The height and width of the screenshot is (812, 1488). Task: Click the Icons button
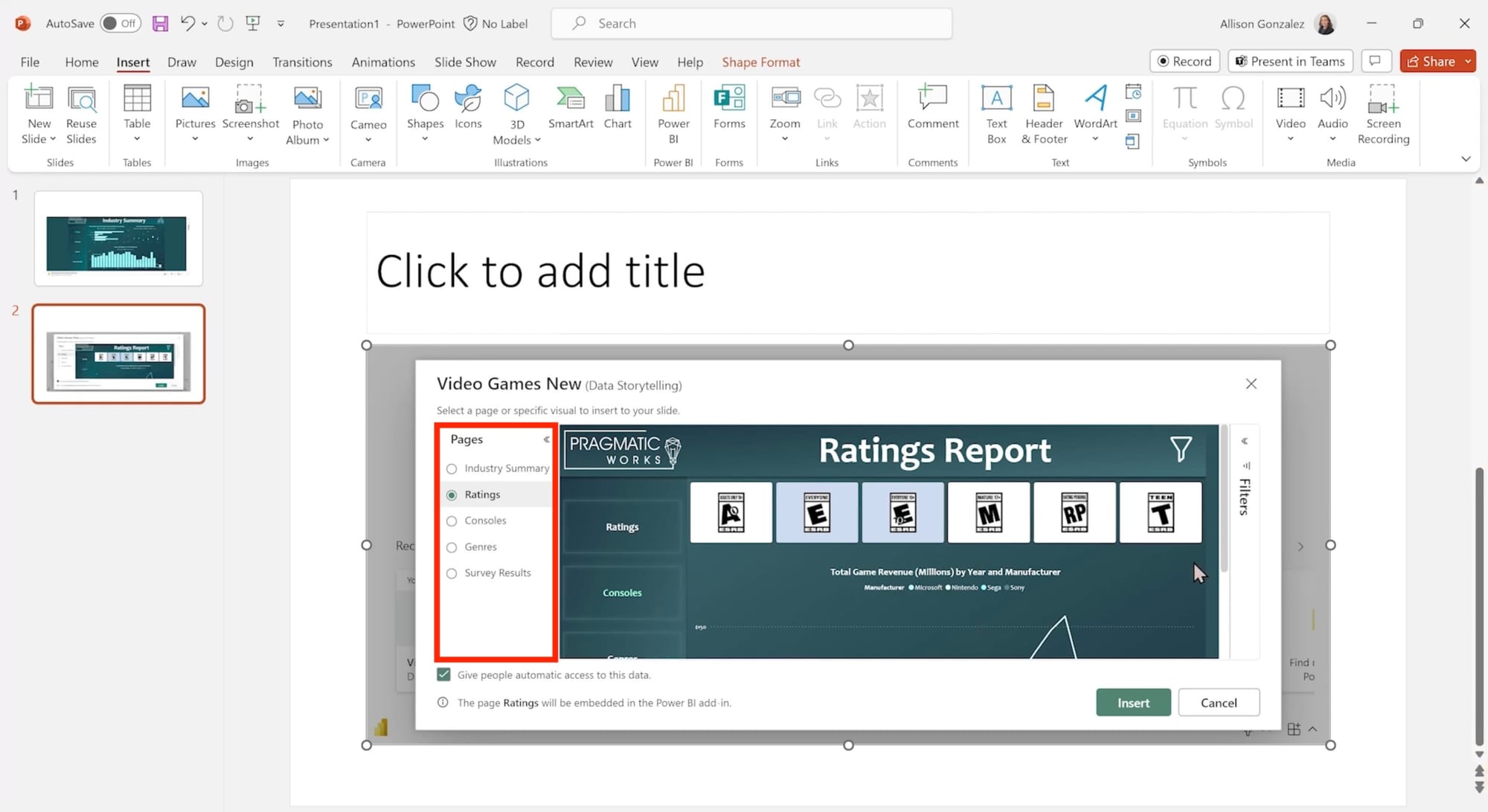(x=468, y=108)
